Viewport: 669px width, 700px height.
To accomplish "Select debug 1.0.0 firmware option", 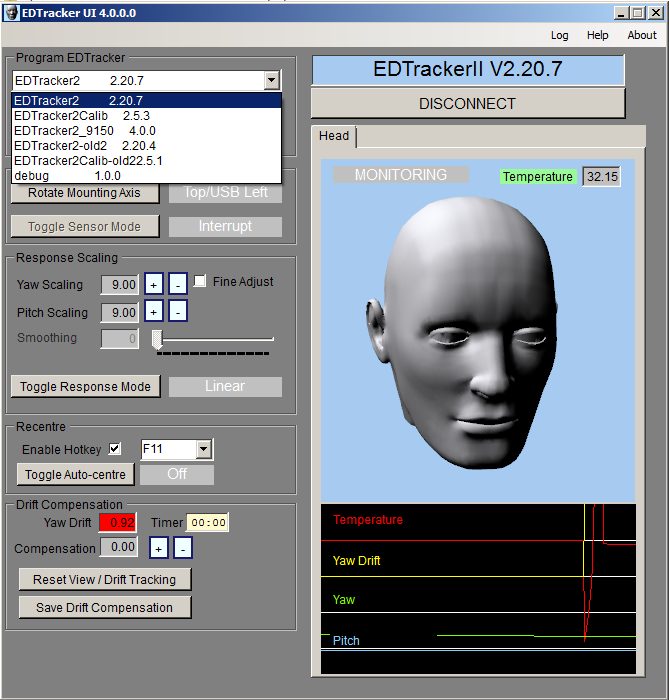I will tap(146, 175).
